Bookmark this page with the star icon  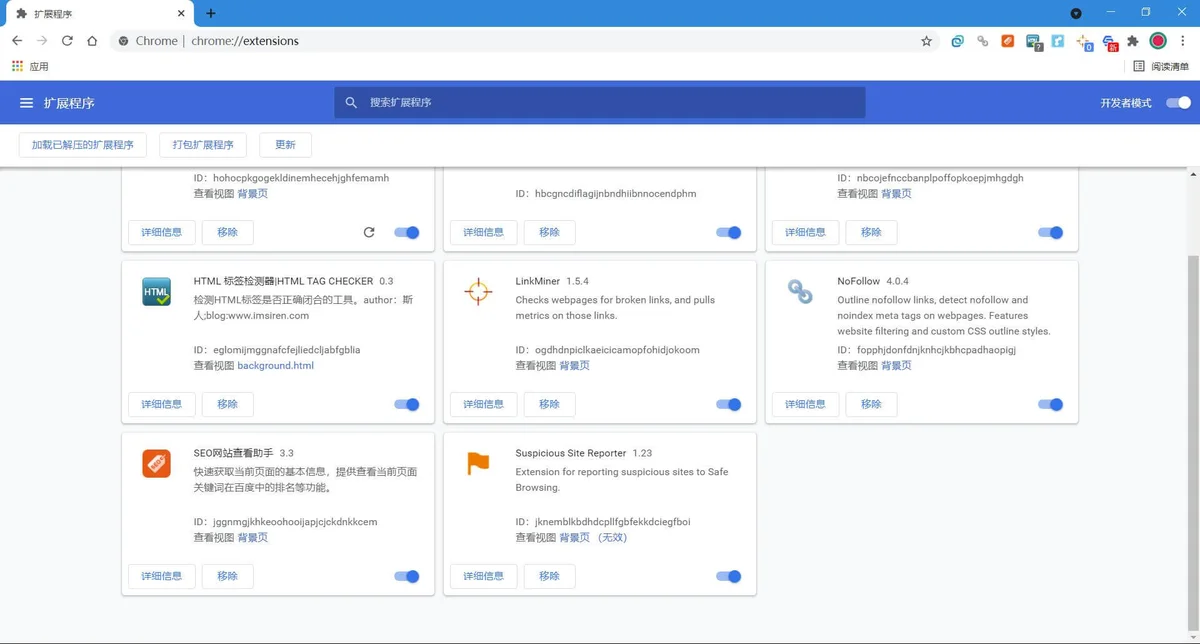tap(926, 41)
